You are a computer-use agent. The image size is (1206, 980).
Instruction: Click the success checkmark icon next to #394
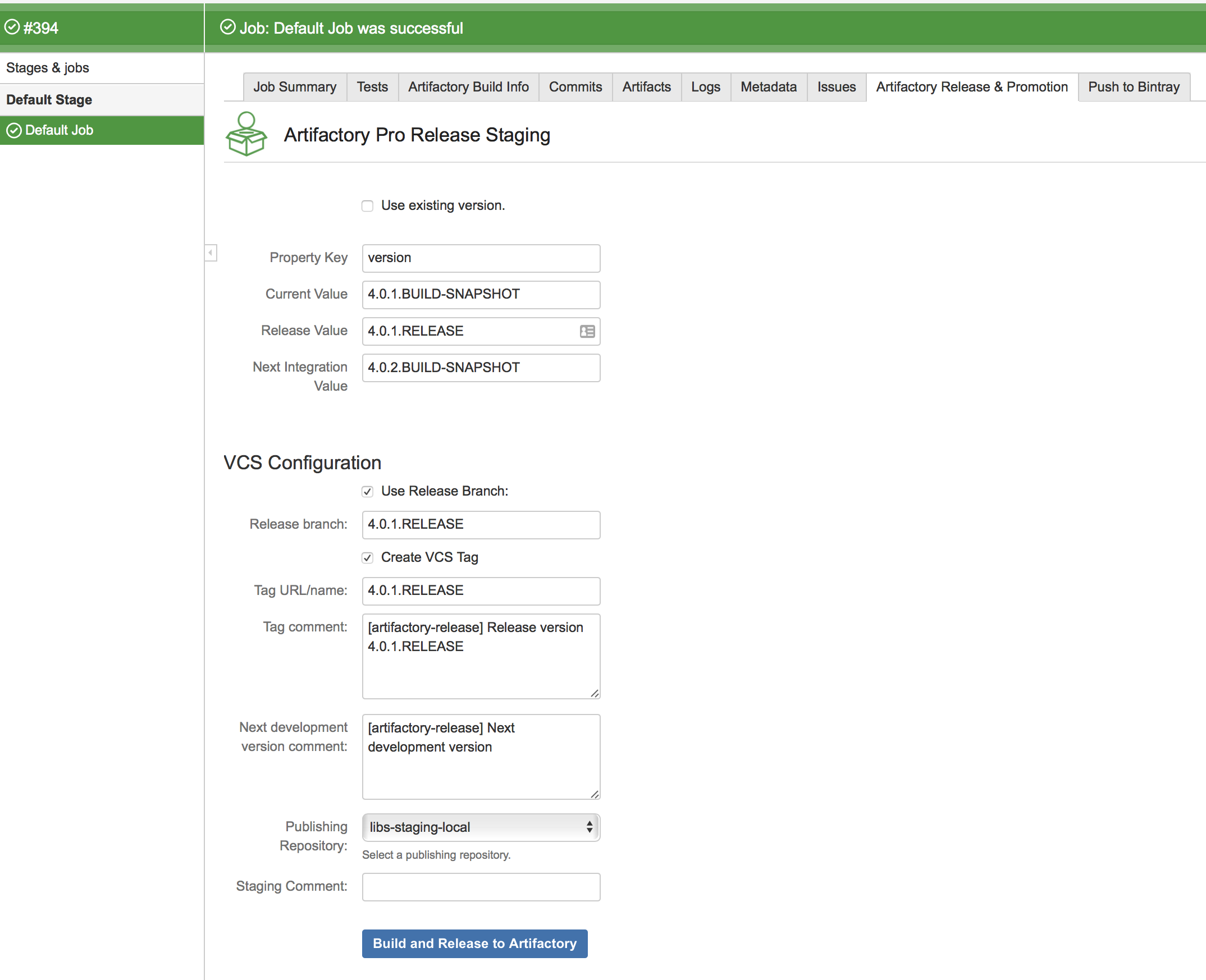pos(12,27)
